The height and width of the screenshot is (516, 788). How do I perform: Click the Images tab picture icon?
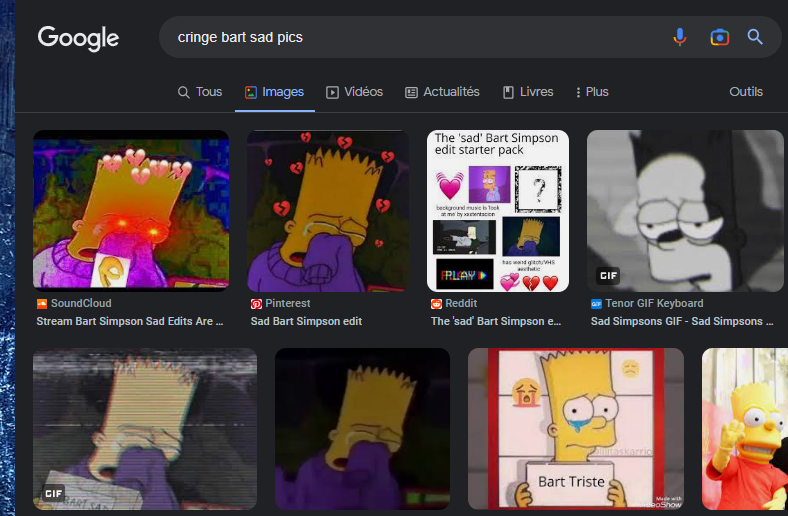(x=251, y=92)
